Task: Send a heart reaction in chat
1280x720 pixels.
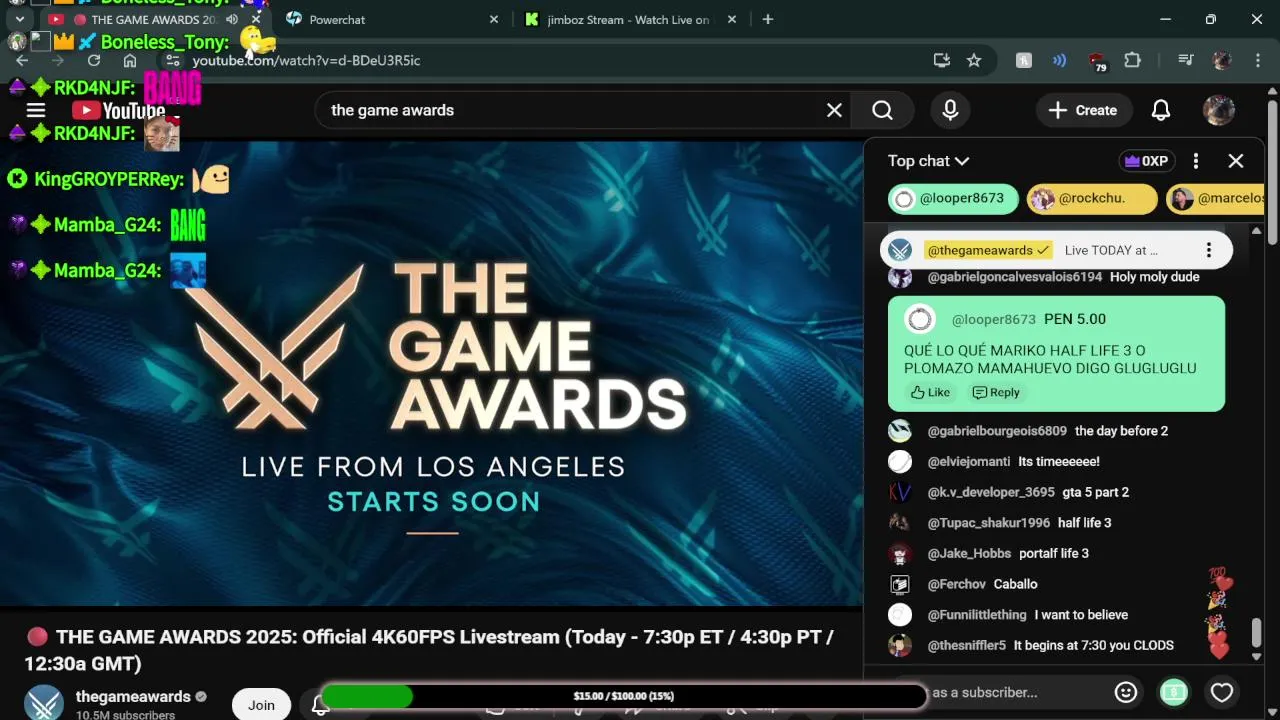Action: (x=1222, y=692)
